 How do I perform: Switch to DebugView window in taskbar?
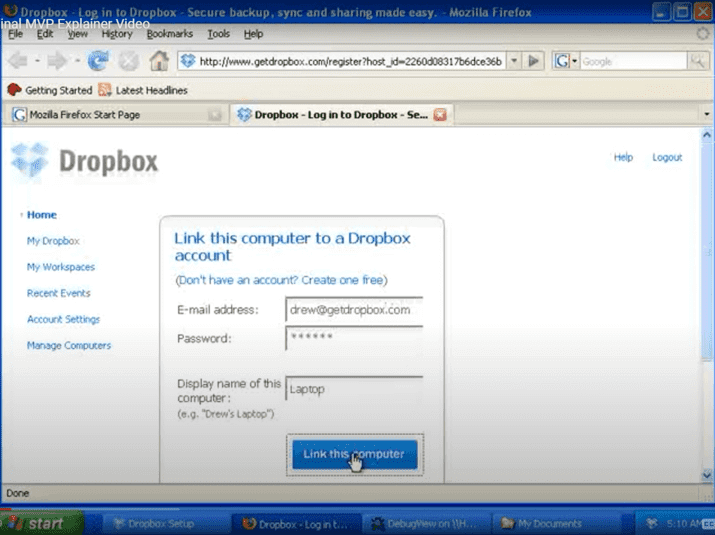424,524
